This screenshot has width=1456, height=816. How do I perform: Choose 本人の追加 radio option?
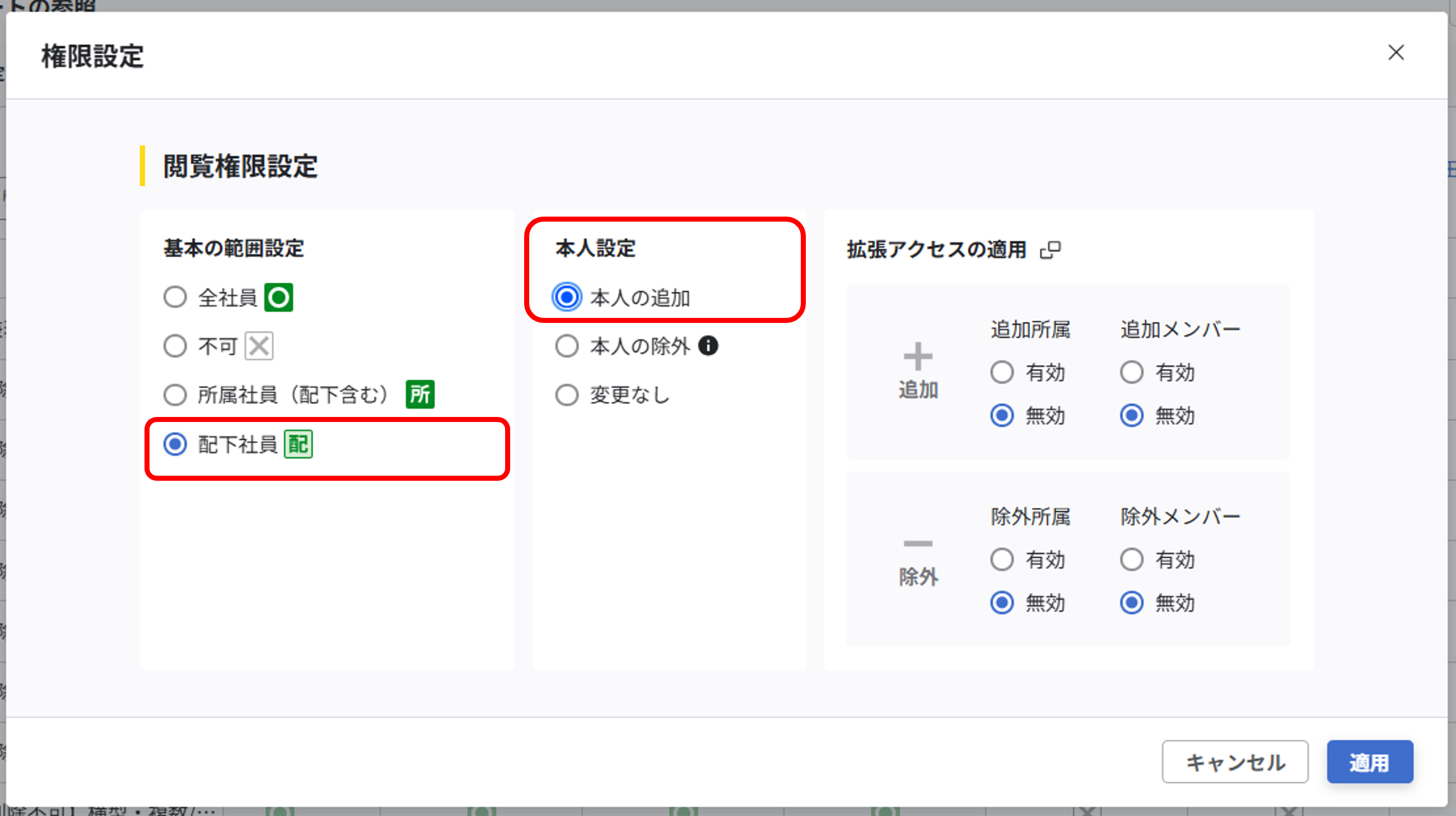pyautogui.click(x=567, y=297)
